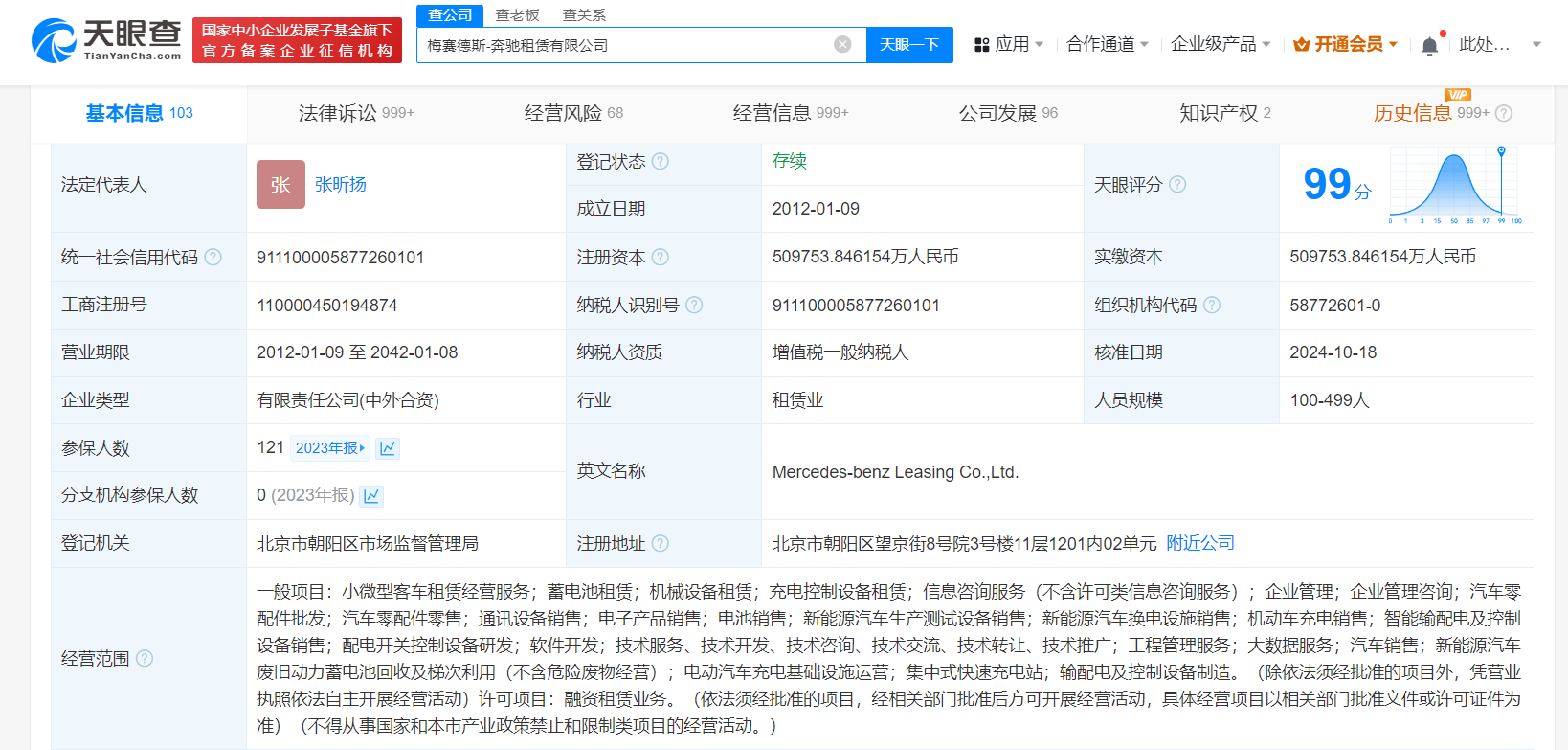Open the 2023年报 expander
The image size is (1568, 750).
[x=329, y=448]
